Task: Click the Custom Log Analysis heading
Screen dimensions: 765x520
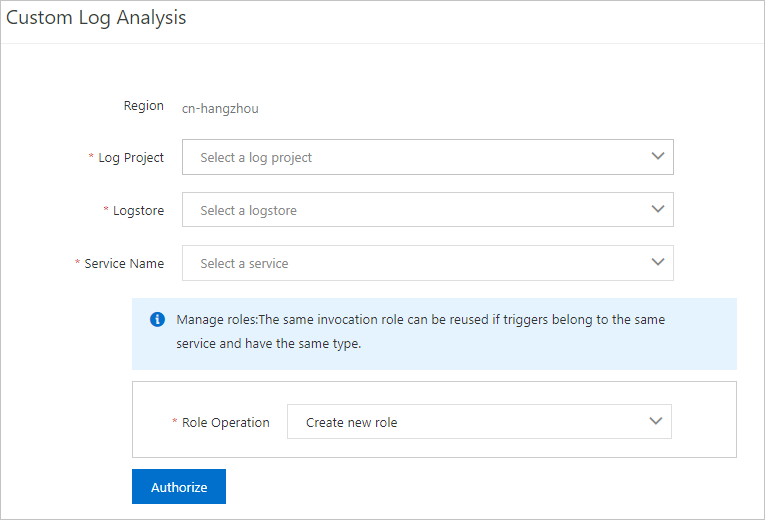Action: click(x=96, y=18)
